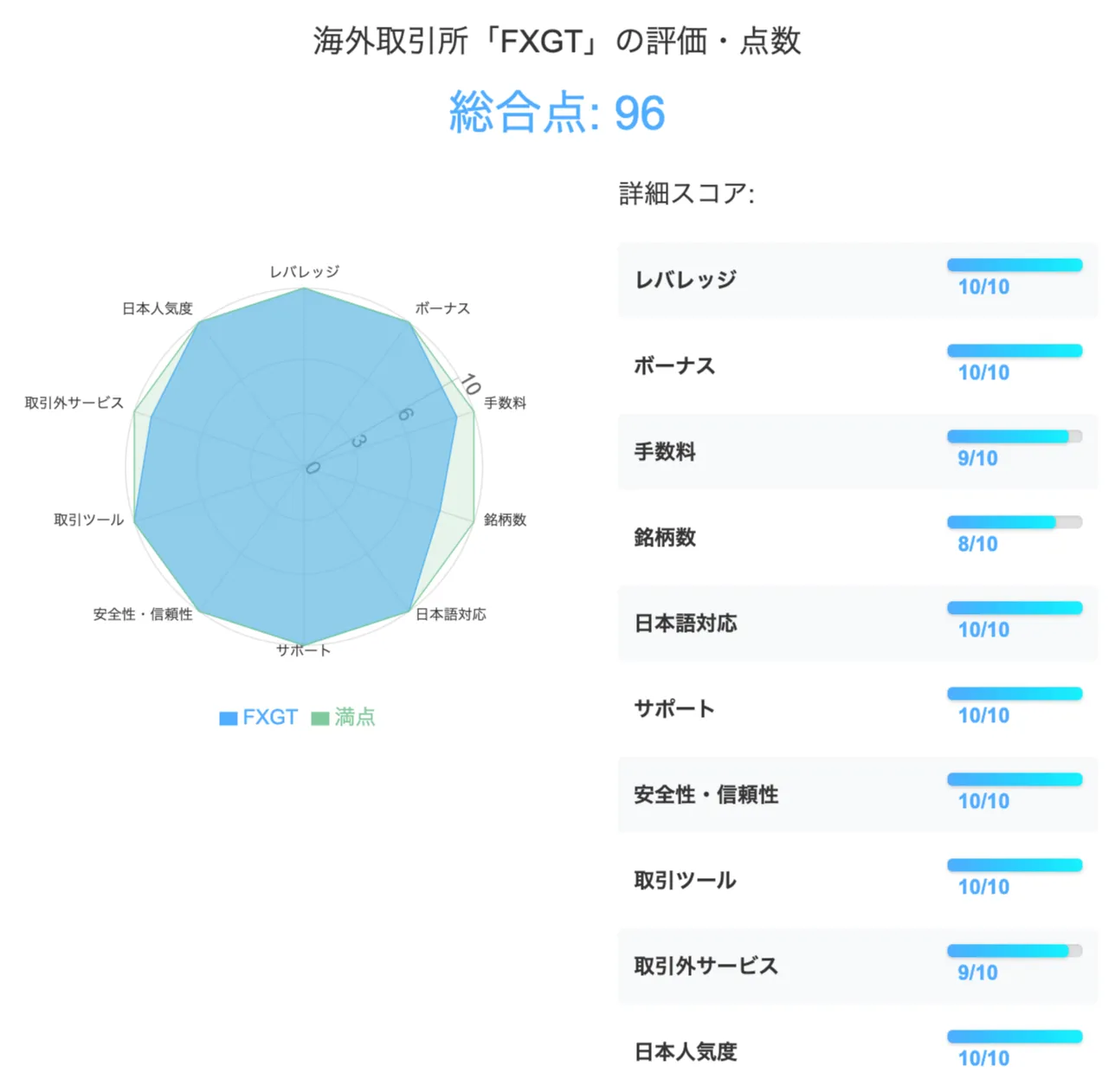Click the 9/10 score value for 手数料
Viewport: 1115px width, 1092px height.
pos(977,458)
